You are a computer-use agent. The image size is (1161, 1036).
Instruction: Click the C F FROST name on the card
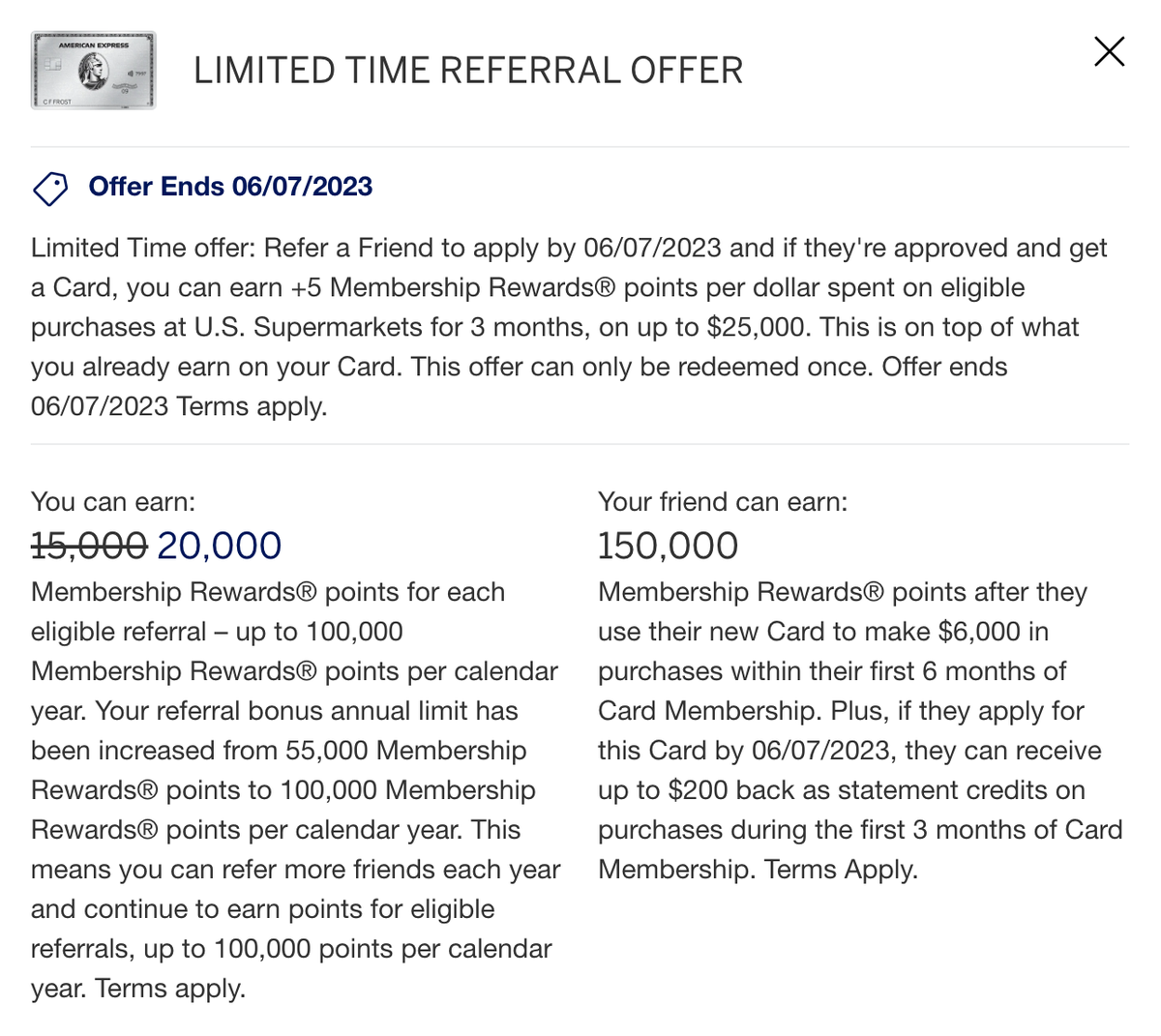[x=57, y=102]
